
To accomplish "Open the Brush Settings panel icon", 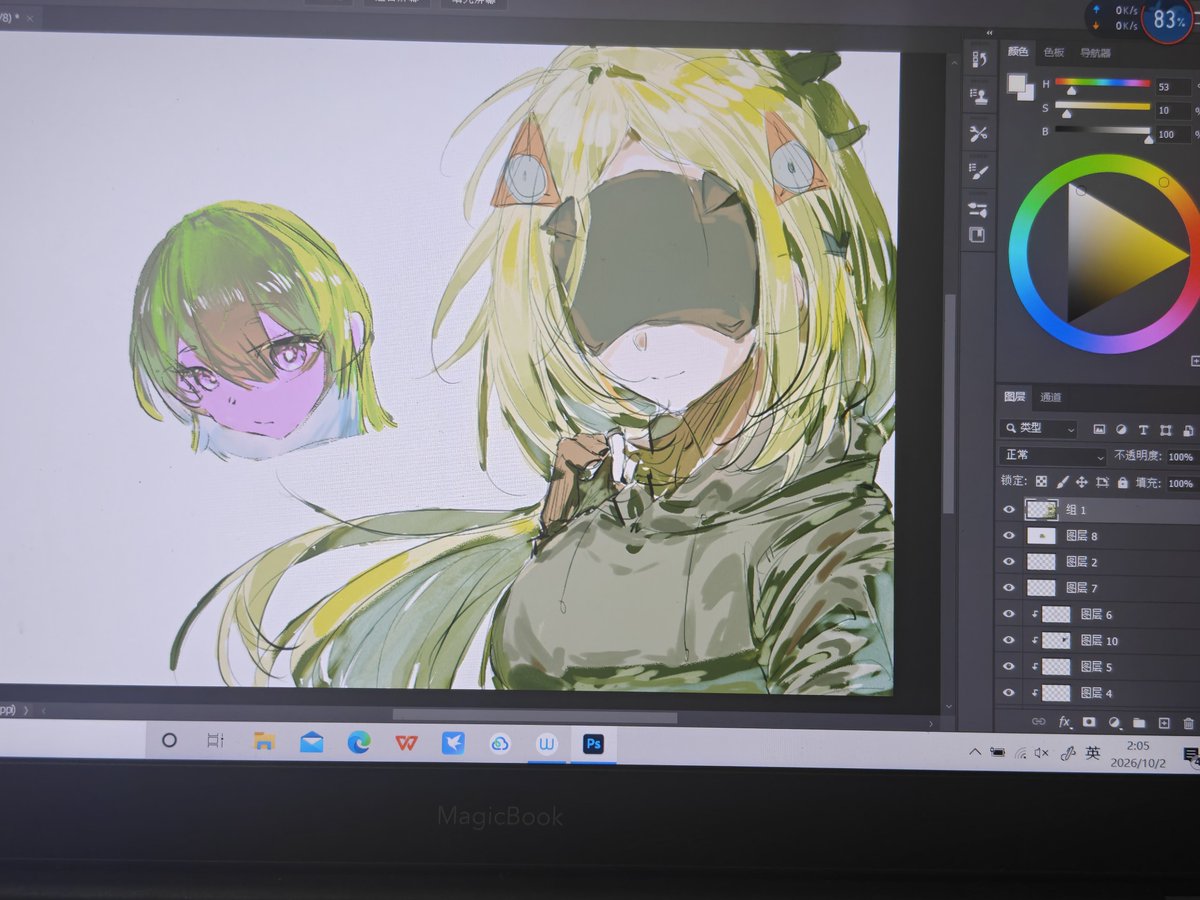I will tap(979, 209).
